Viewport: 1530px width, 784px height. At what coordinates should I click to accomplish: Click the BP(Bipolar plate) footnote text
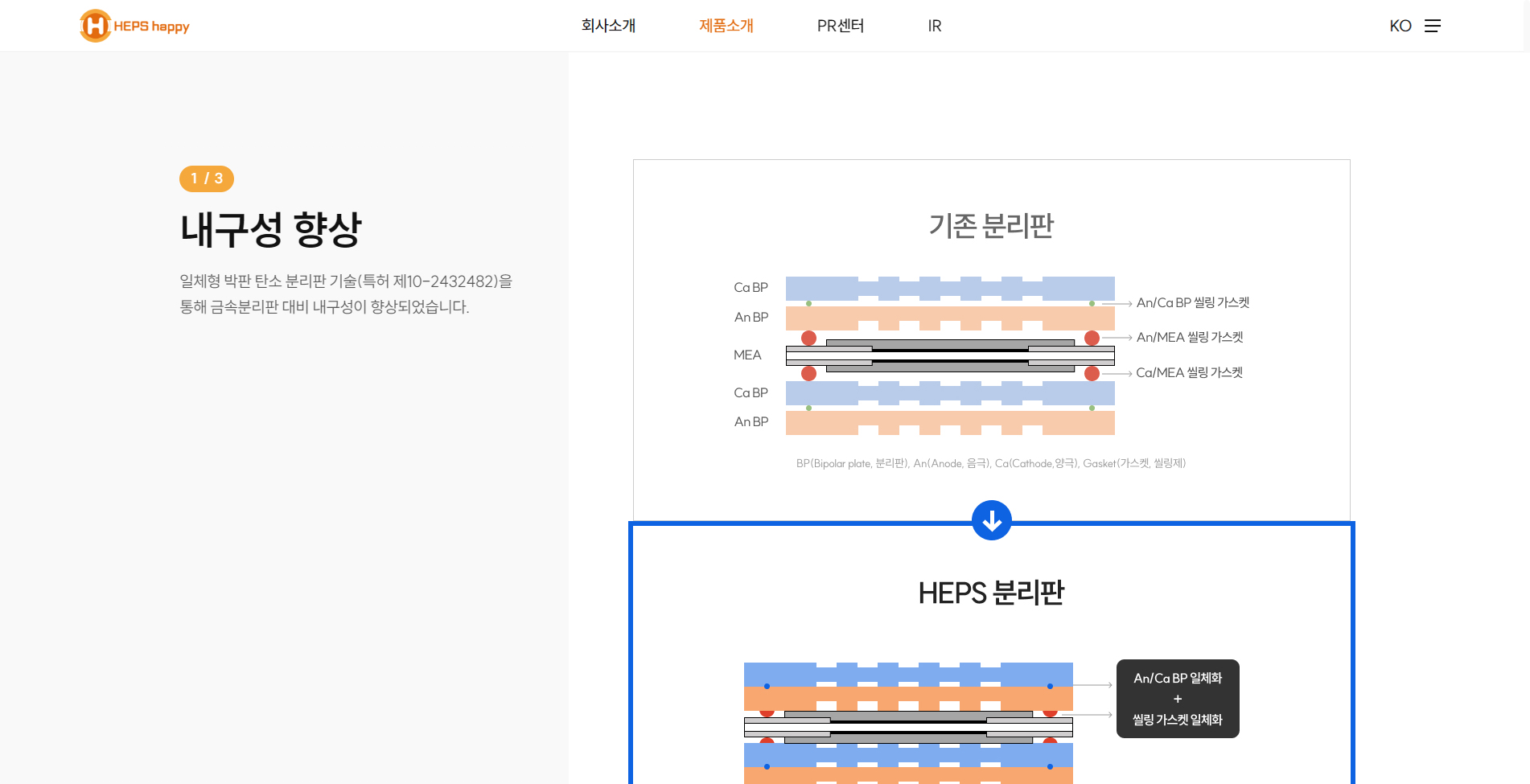(990, 463)
